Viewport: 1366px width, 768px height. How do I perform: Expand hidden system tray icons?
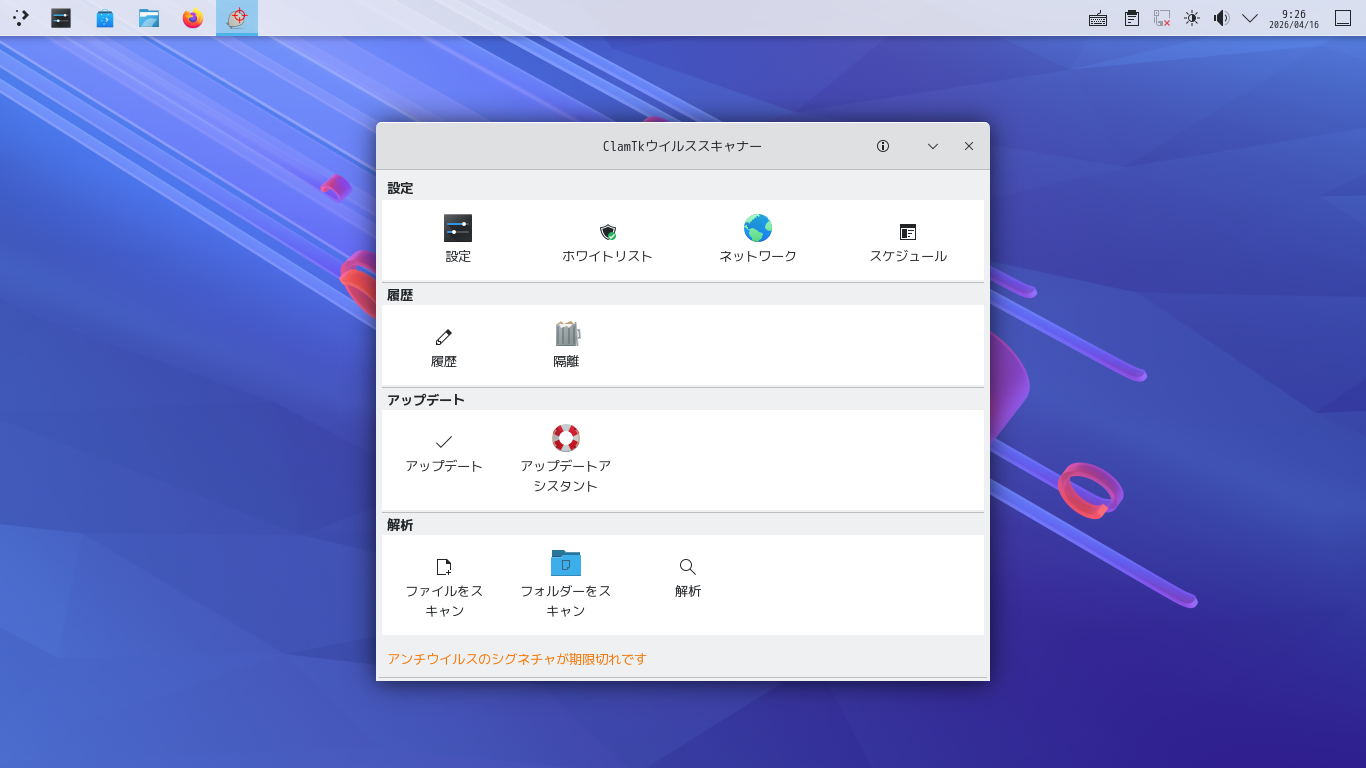(x=1250, y=18)
